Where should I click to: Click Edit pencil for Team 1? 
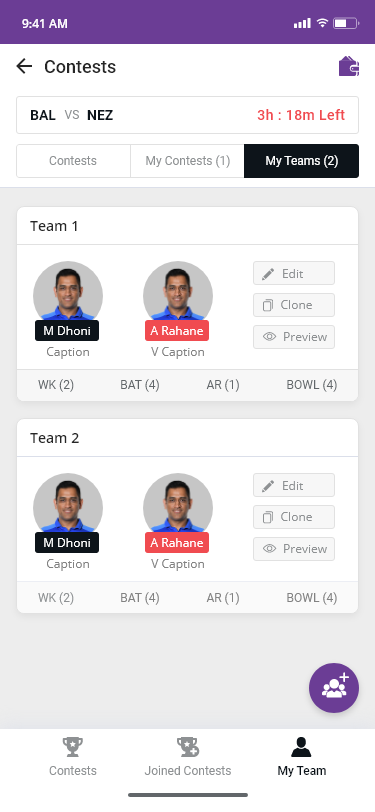294,273
